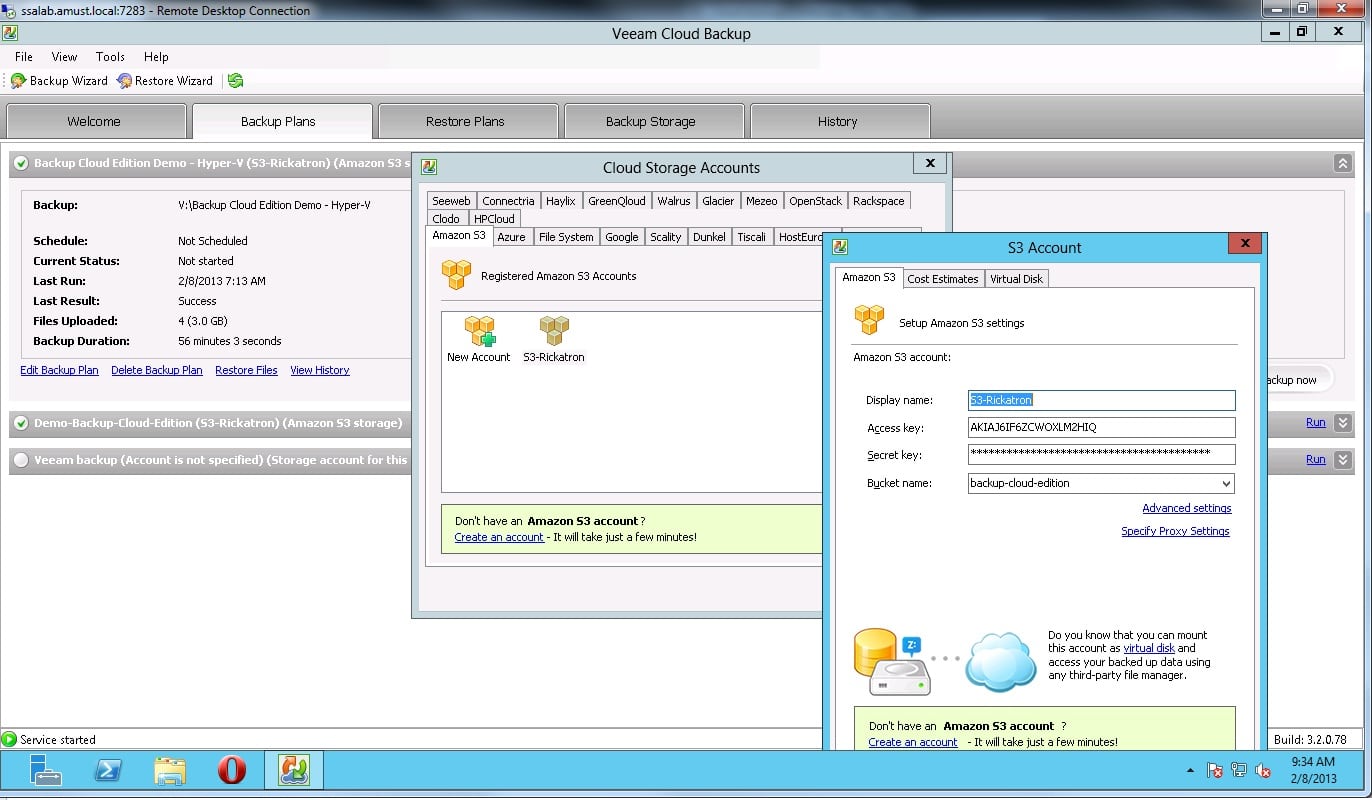Switch to the Glacier storage tab
The image size is (1372, 800).
click(x=718, y=201)
